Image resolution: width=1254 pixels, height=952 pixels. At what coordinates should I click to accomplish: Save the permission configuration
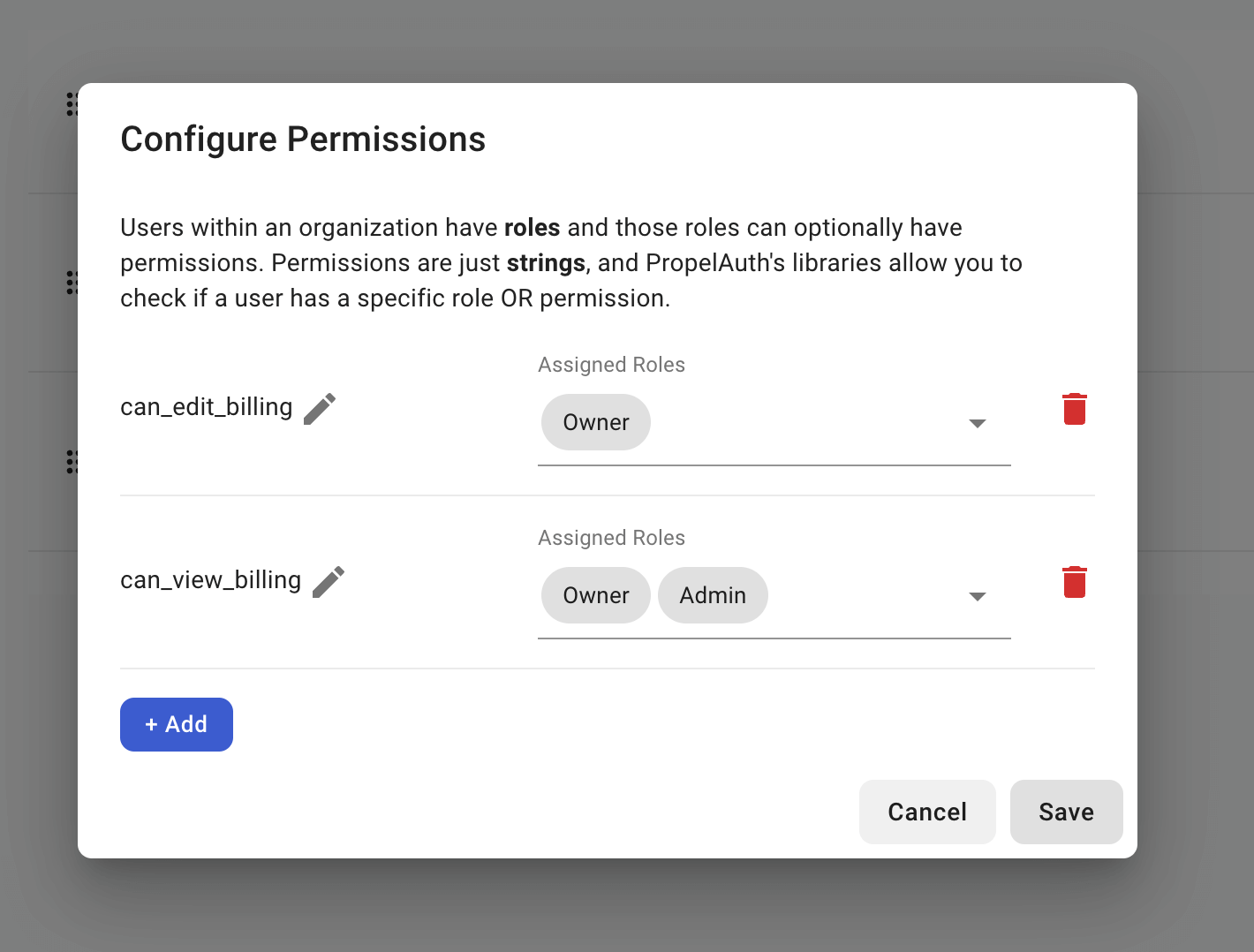[x=1066, y=812]
